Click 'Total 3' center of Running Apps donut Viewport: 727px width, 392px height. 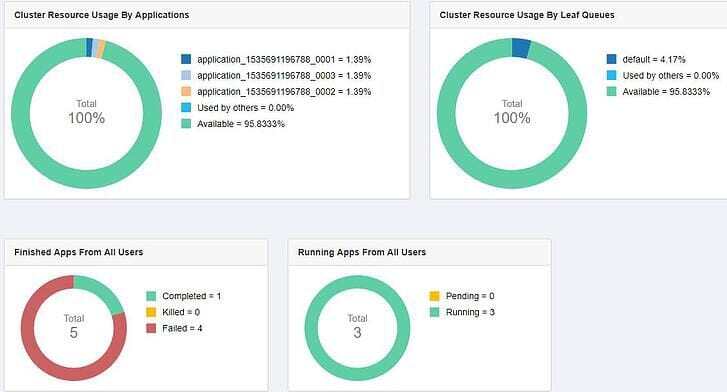click(x=357, y=327)
